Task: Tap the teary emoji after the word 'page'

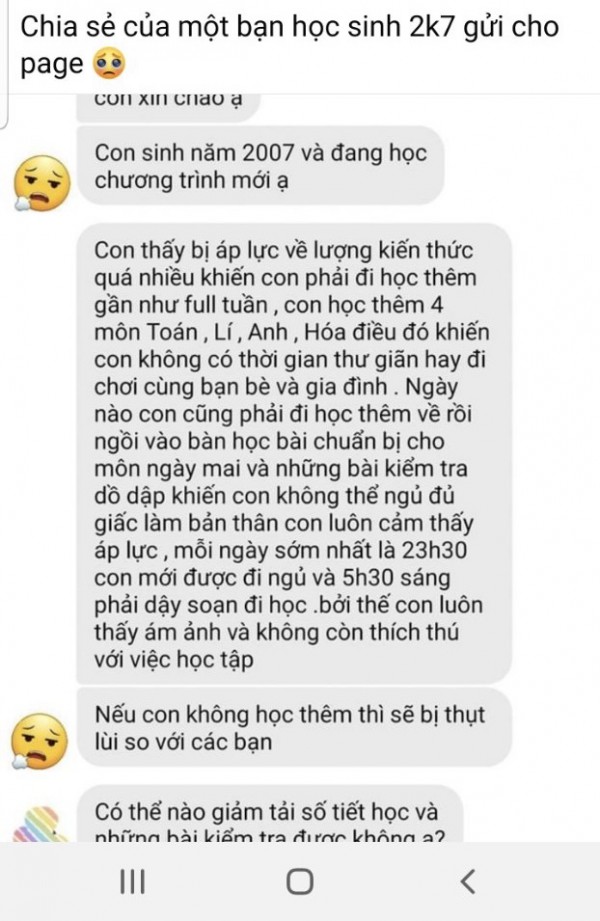Action: pyautogui.click(x=109, y=64)
